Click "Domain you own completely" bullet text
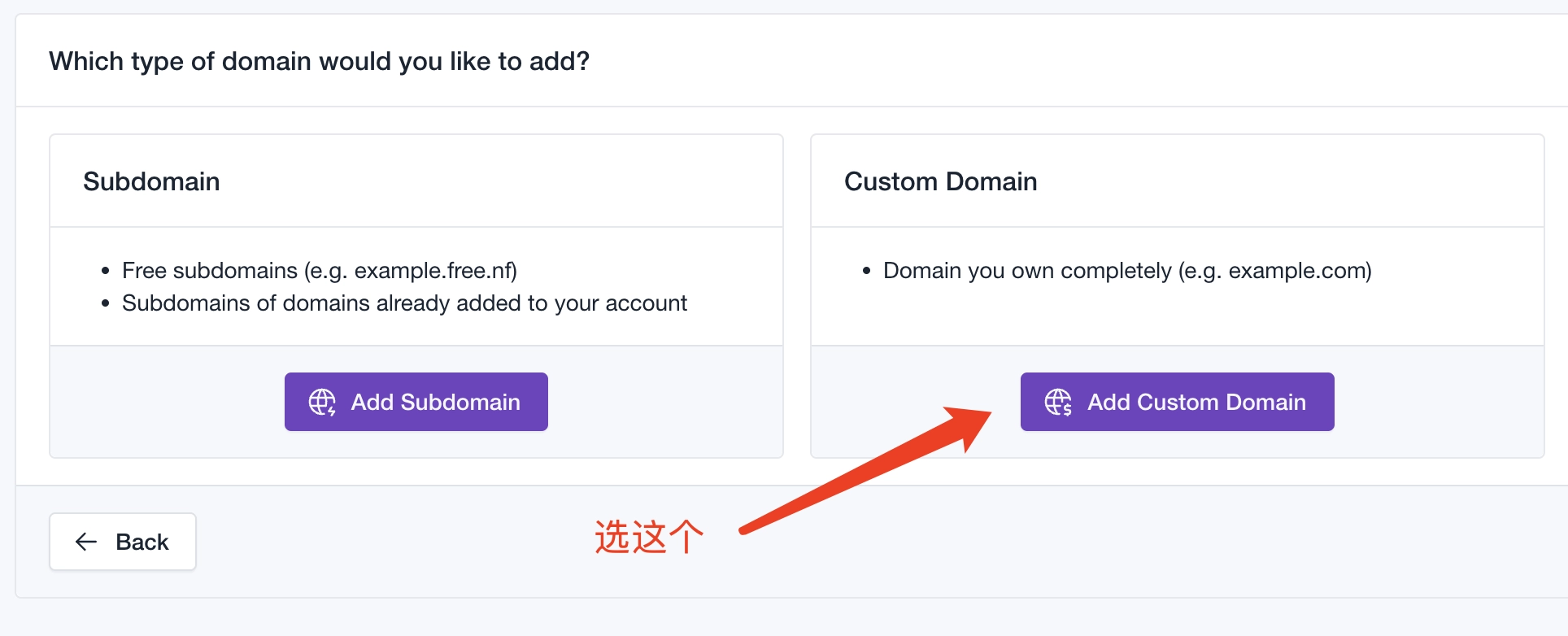Viewport: 1568px width, 636px height. coord(1028,271)
